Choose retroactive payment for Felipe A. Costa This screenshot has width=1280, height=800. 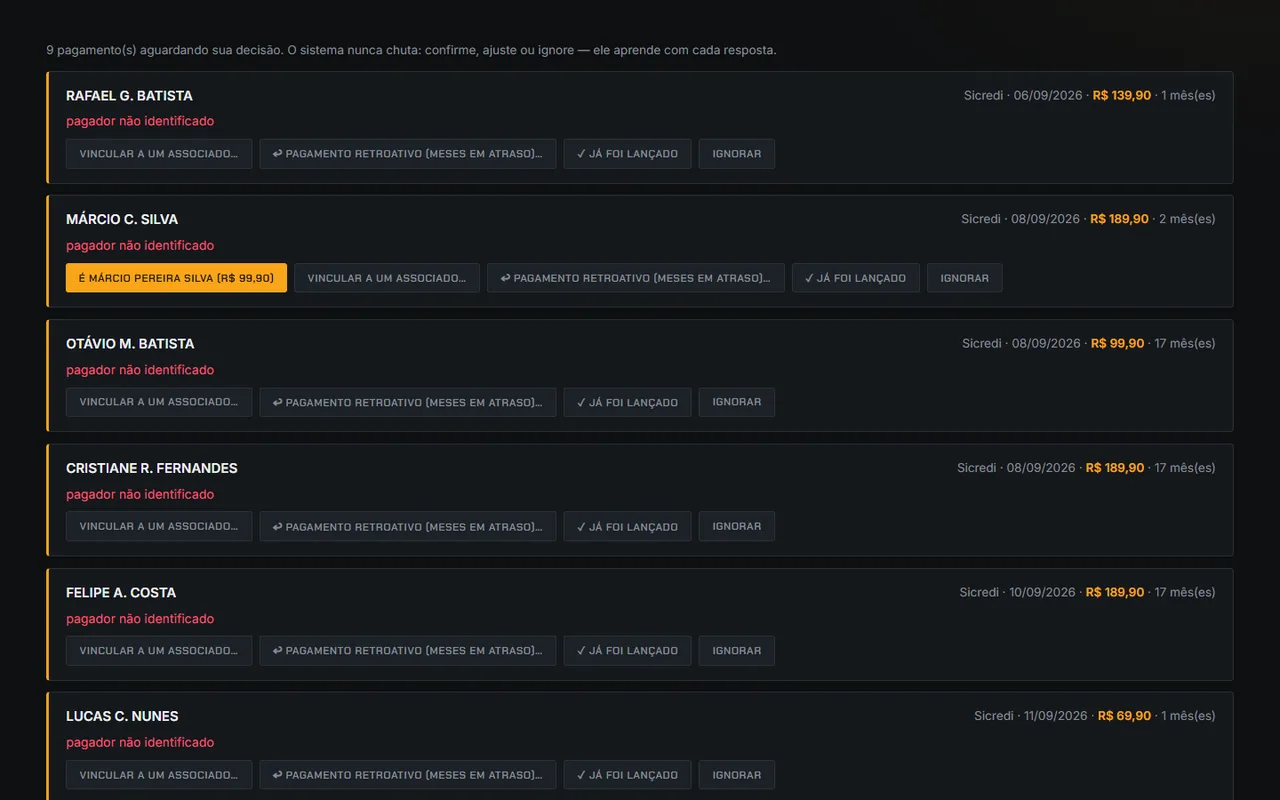(x=408, y=650)
